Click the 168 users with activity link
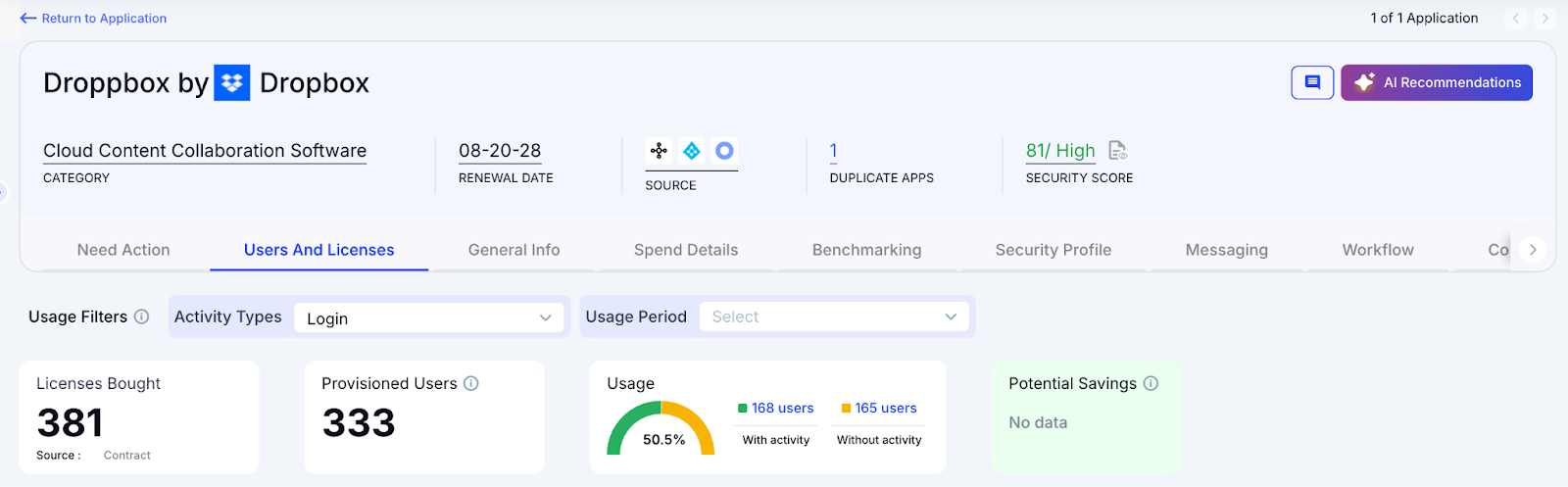This screenshot has width=1568, height=487. (x=782, y=408)
